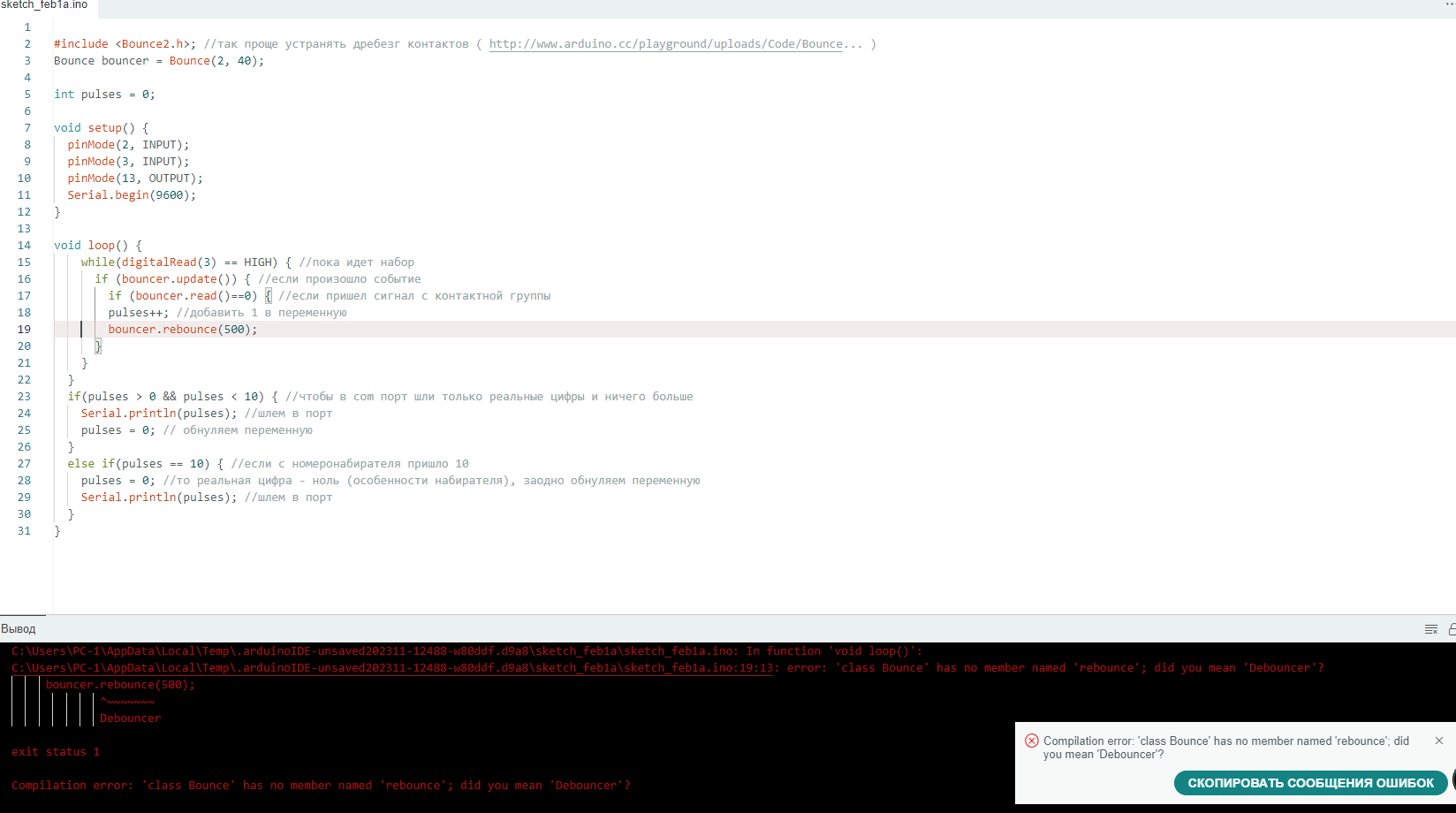Click the 'void setup() {' line
The width and height of the screenshot is (1456, 813).
tap(102, 128)
